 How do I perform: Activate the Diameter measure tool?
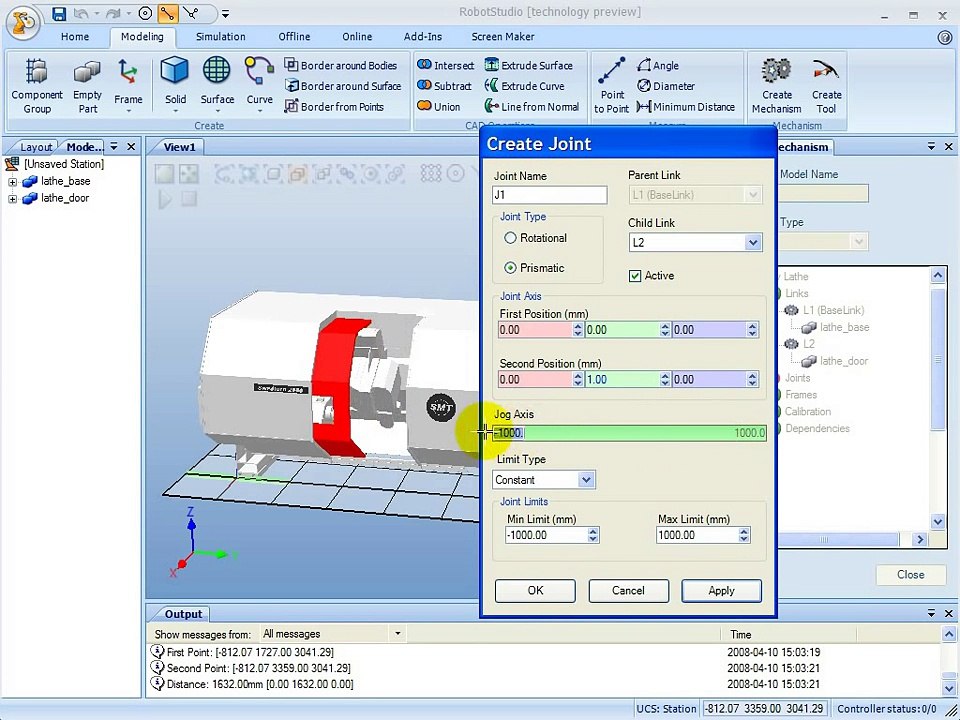coord(666,86)
